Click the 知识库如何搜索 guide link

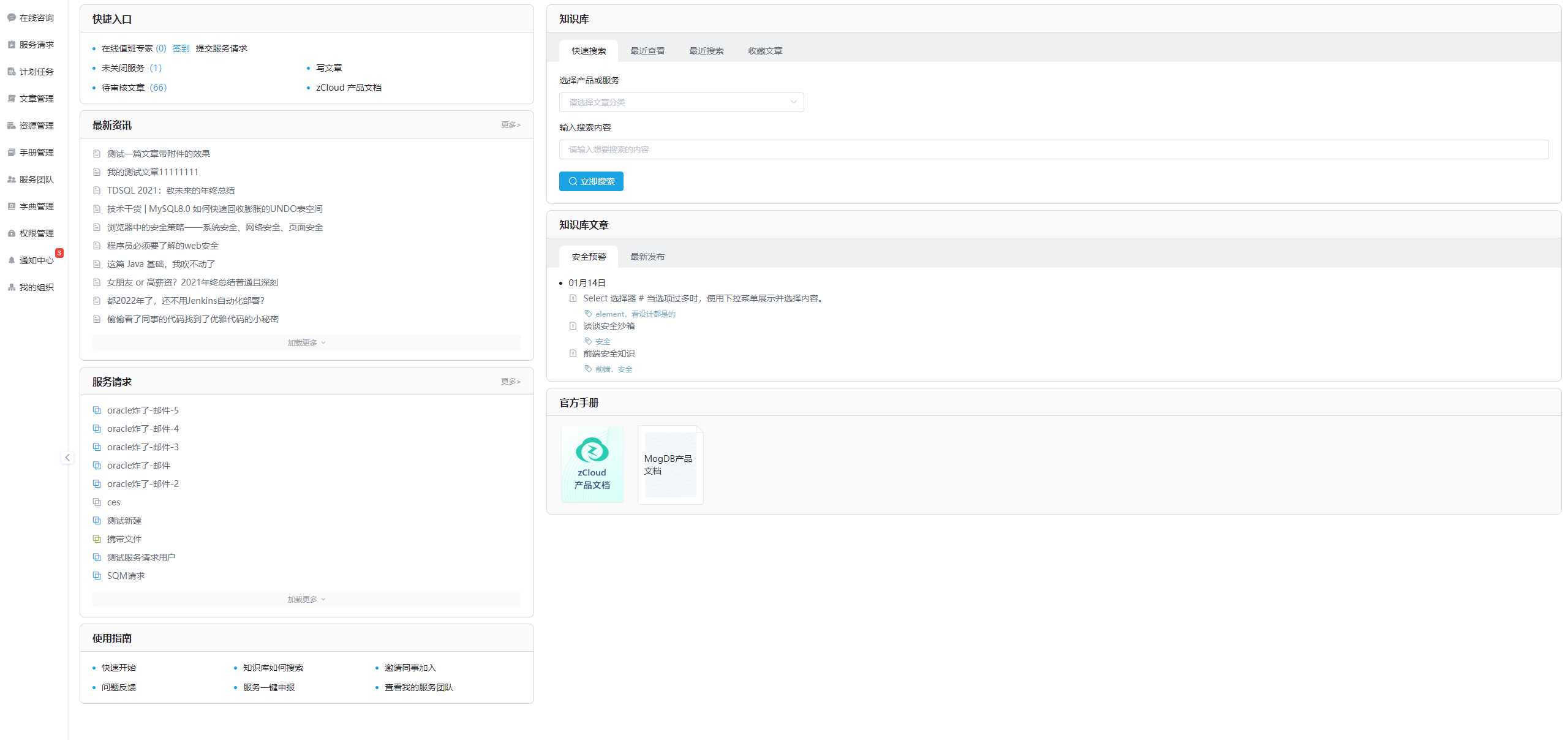[x=273, y=668]
